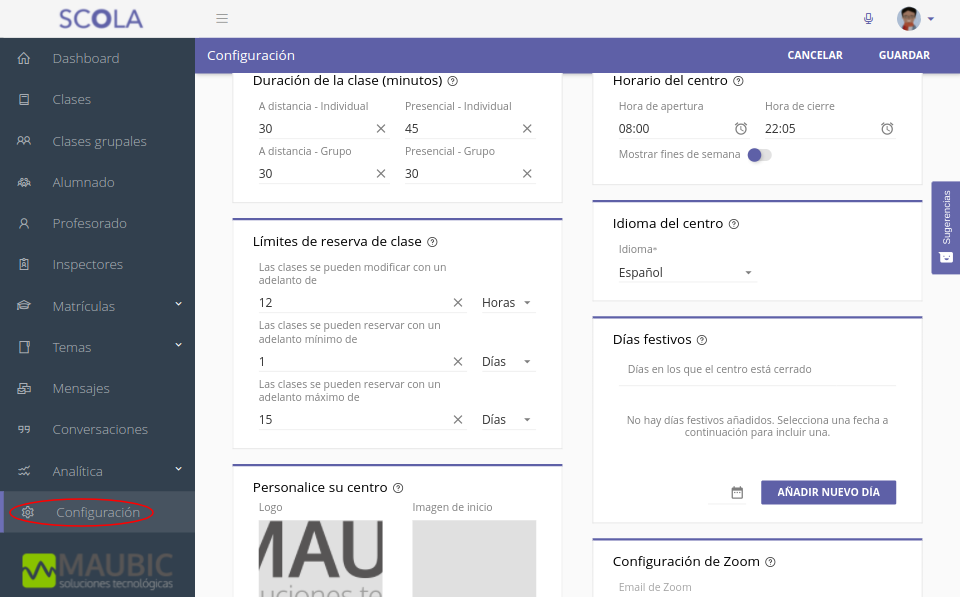This screenshot has height=597, width=960.
Task: Click help icon beside Idioma del centro
Action: 733,224
